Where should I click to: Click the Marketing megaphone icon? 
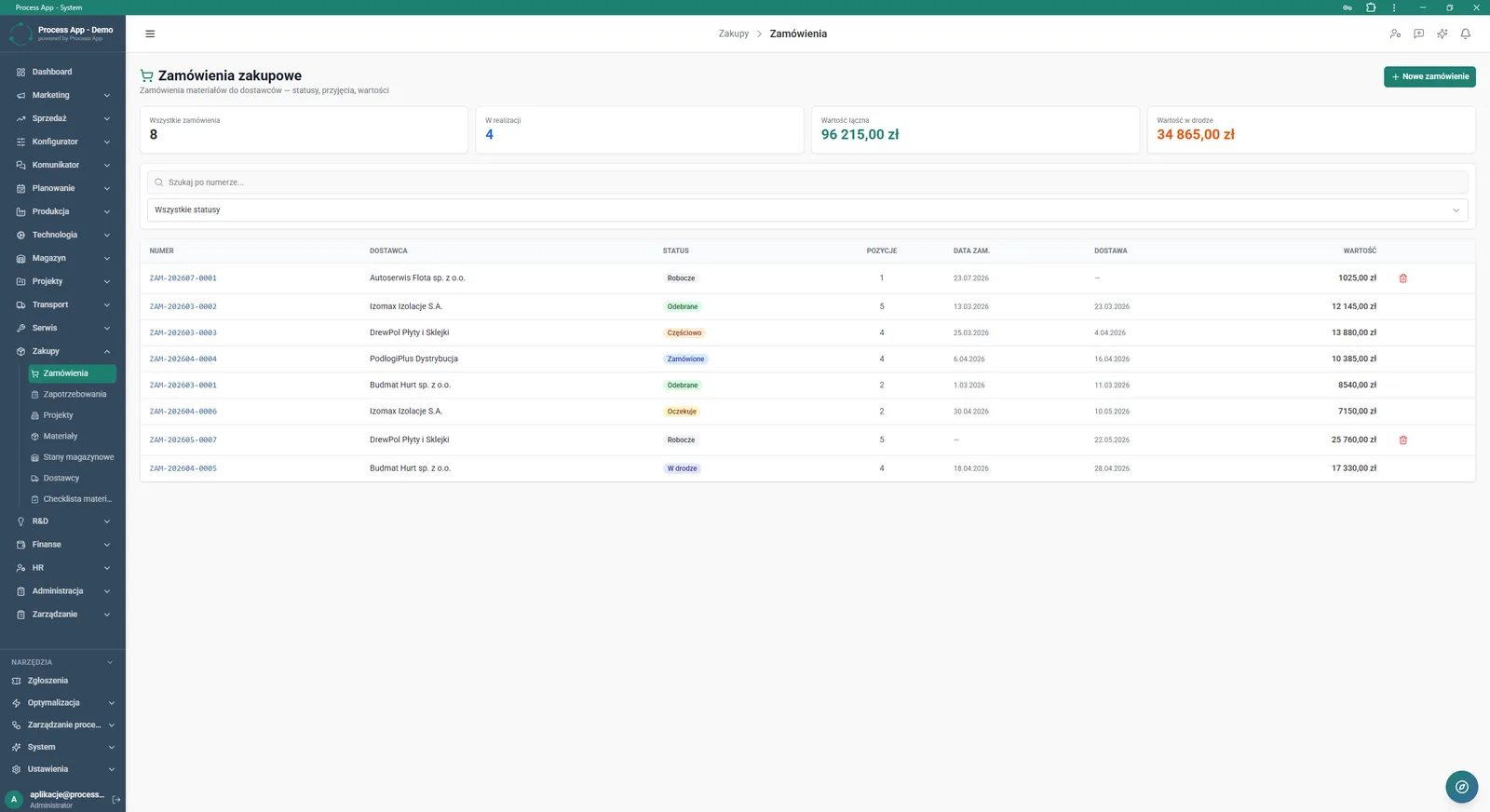click(x=20, y=95)
